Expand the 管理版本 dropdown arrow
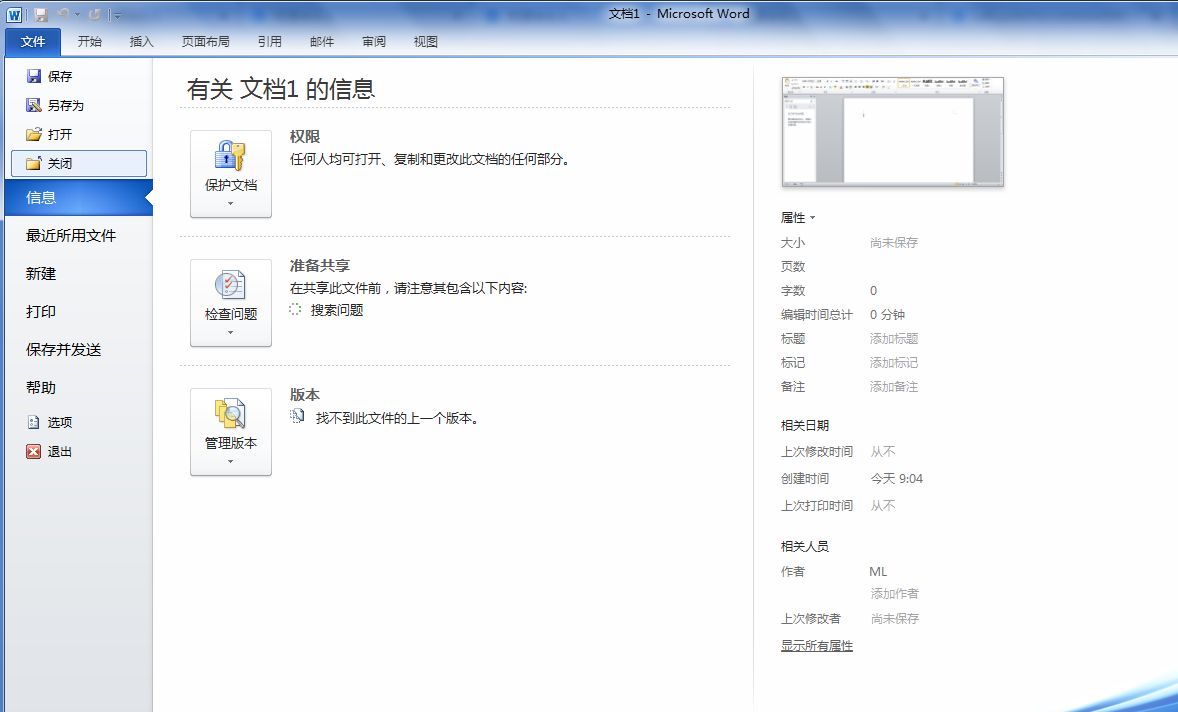1178x712 pixels. 231,462
